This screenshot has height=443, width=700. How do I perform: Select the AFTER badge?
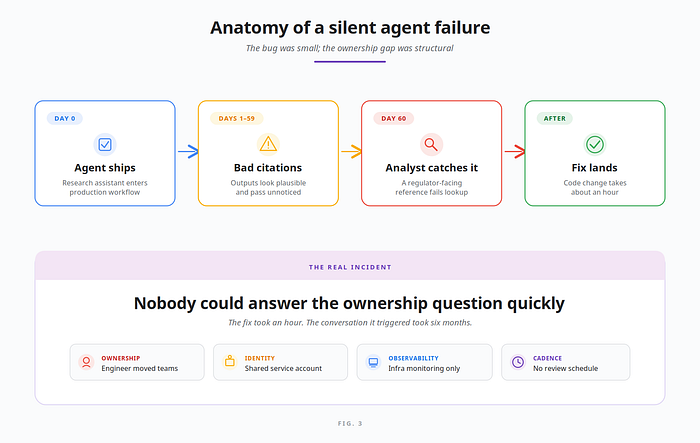(554, 118)
